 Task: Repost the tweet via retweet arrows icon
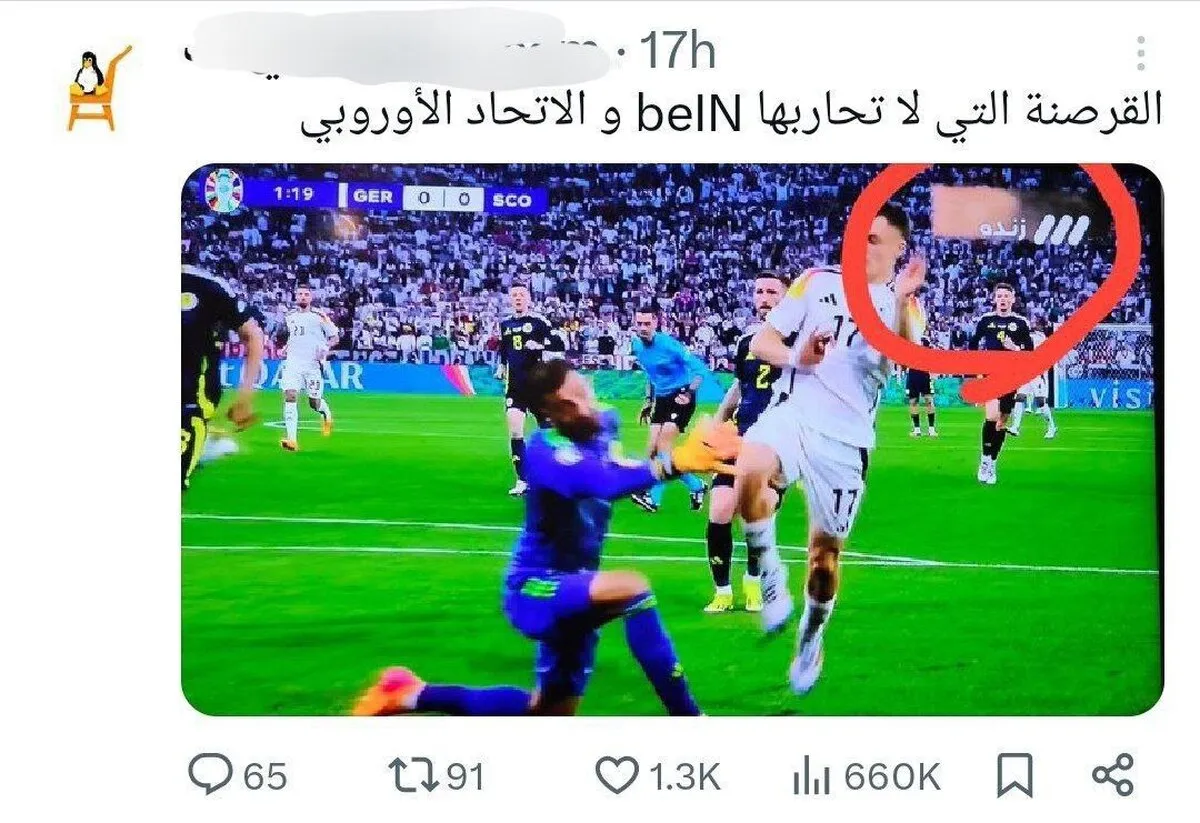pos(413,775)
